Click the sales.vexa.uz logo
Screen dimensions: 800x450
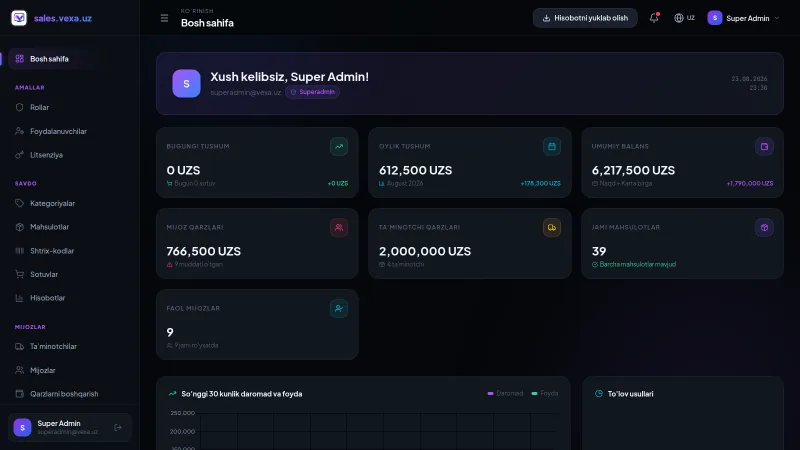[x=52, y=18]
